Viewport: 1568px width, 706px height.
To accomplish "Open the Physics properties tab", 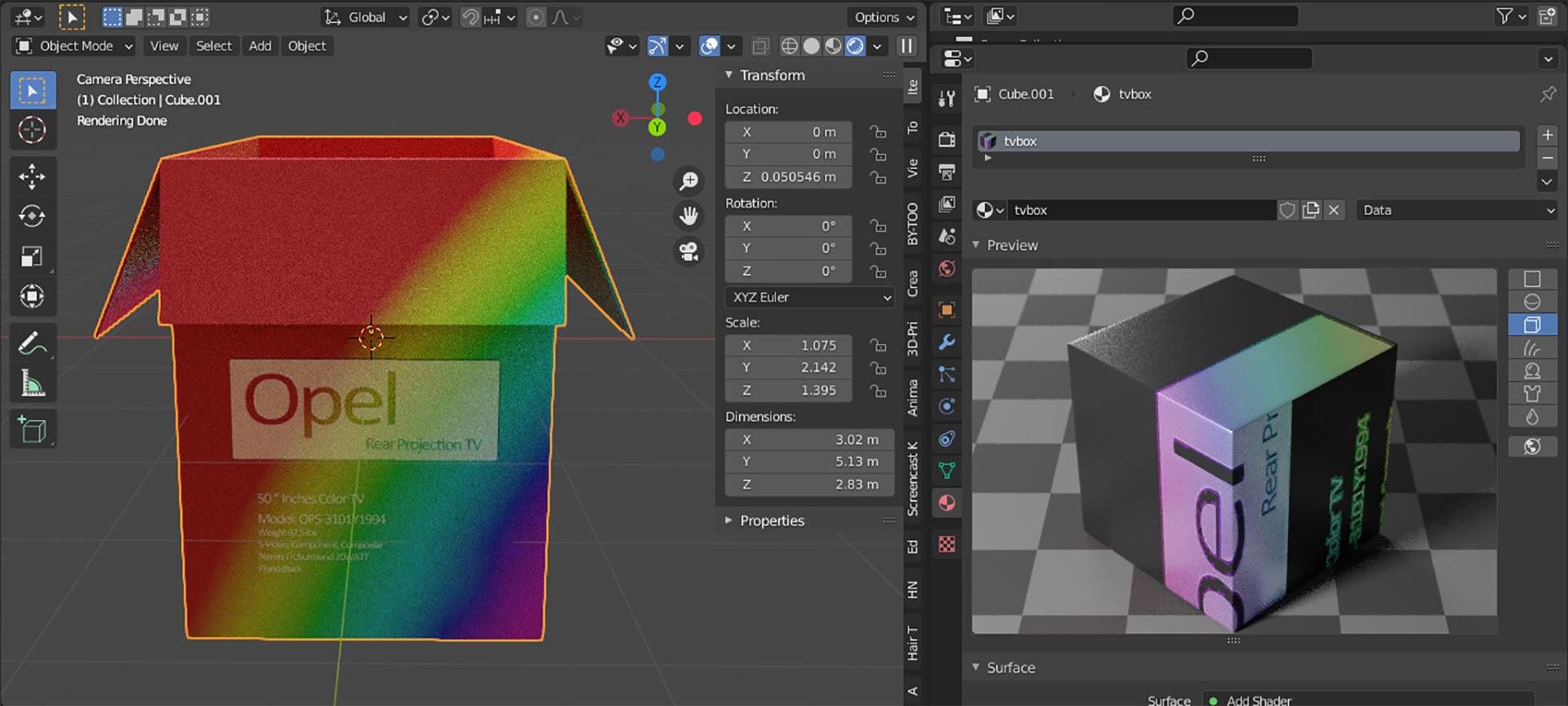I will pyautogui.click(x=947, y=406).
